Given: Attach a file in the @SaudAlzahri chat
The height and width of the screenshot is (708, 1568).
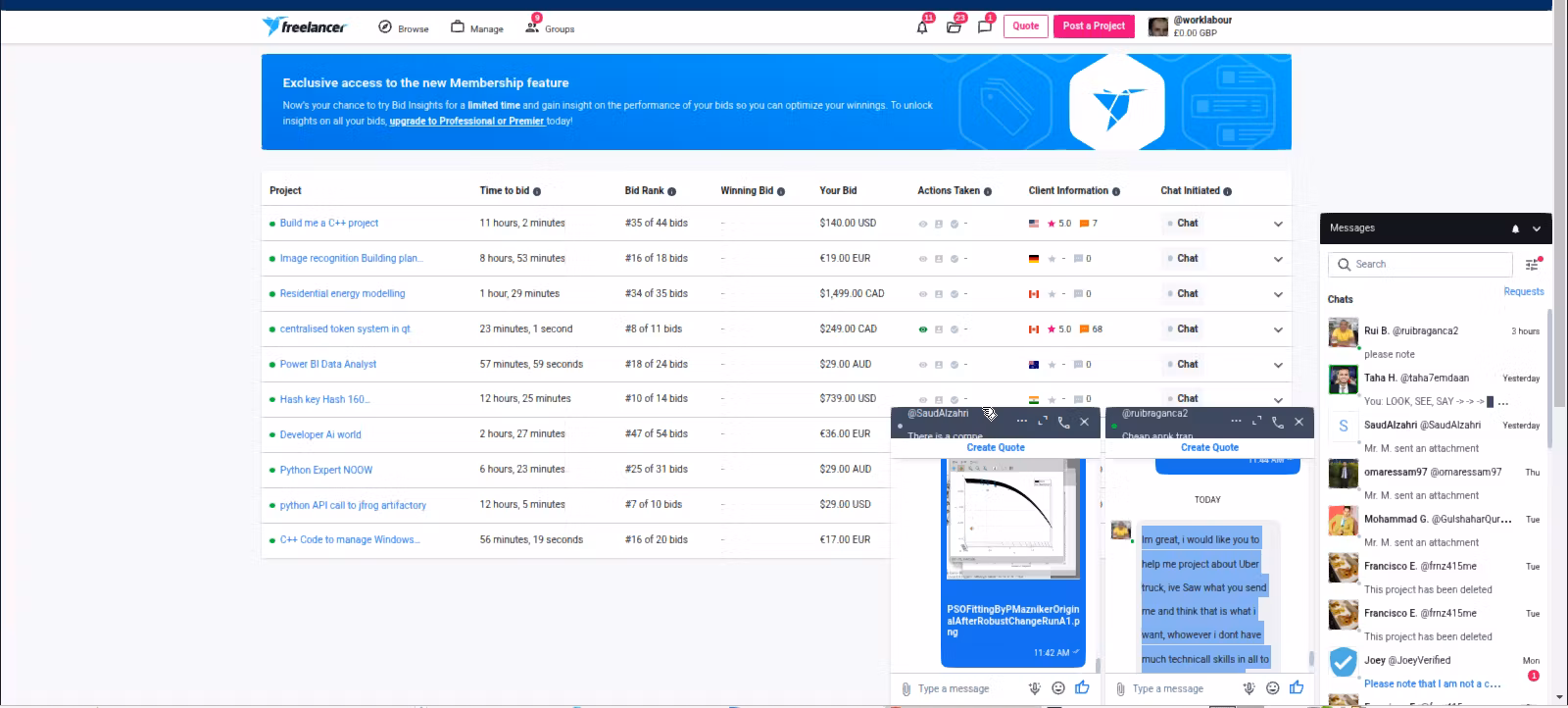Looking at the screenshot, I should tap(906, 688).
